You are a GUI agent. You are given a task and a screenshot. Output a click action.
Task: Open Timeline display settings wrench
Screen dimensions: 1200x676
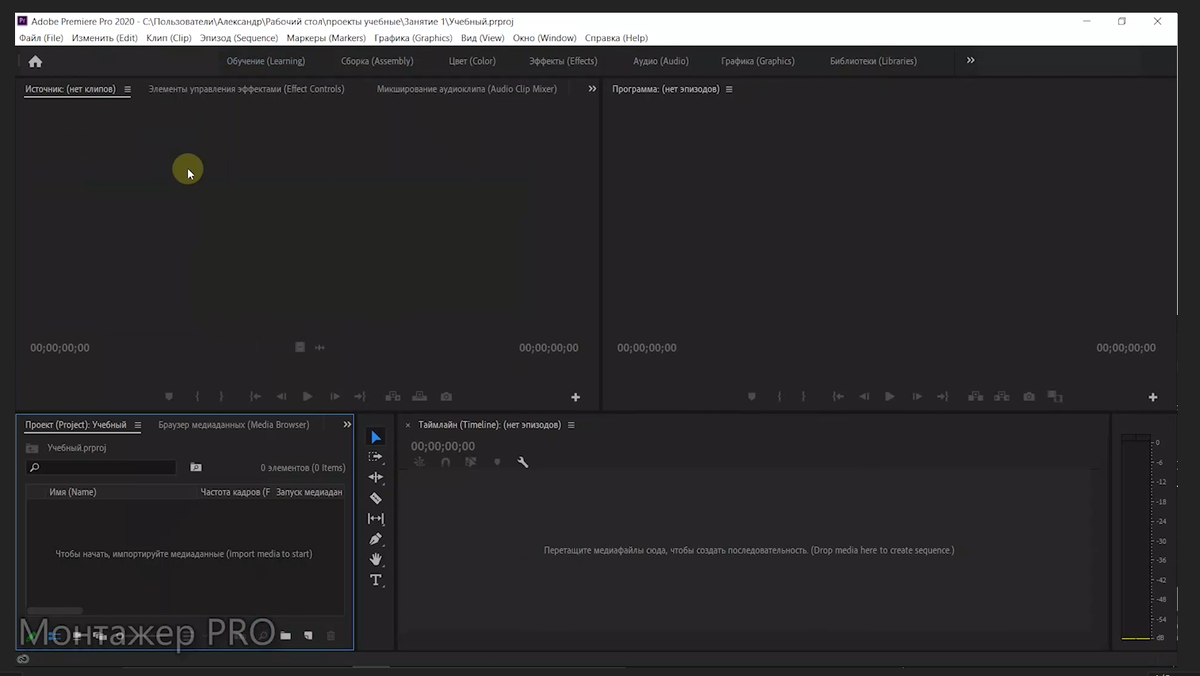pos(522,462)
